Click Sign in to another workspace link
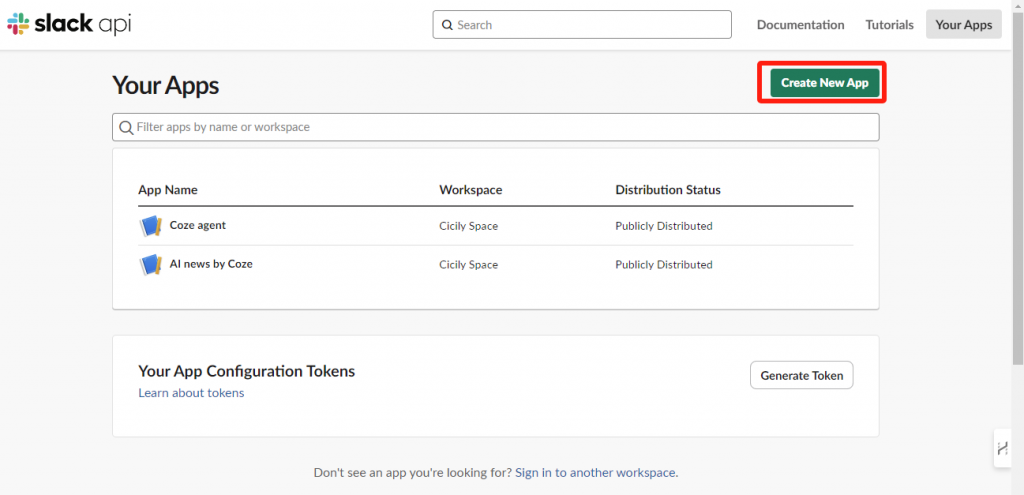The height and width of the screenshot is (495, 1024). [x=595, y=472]
